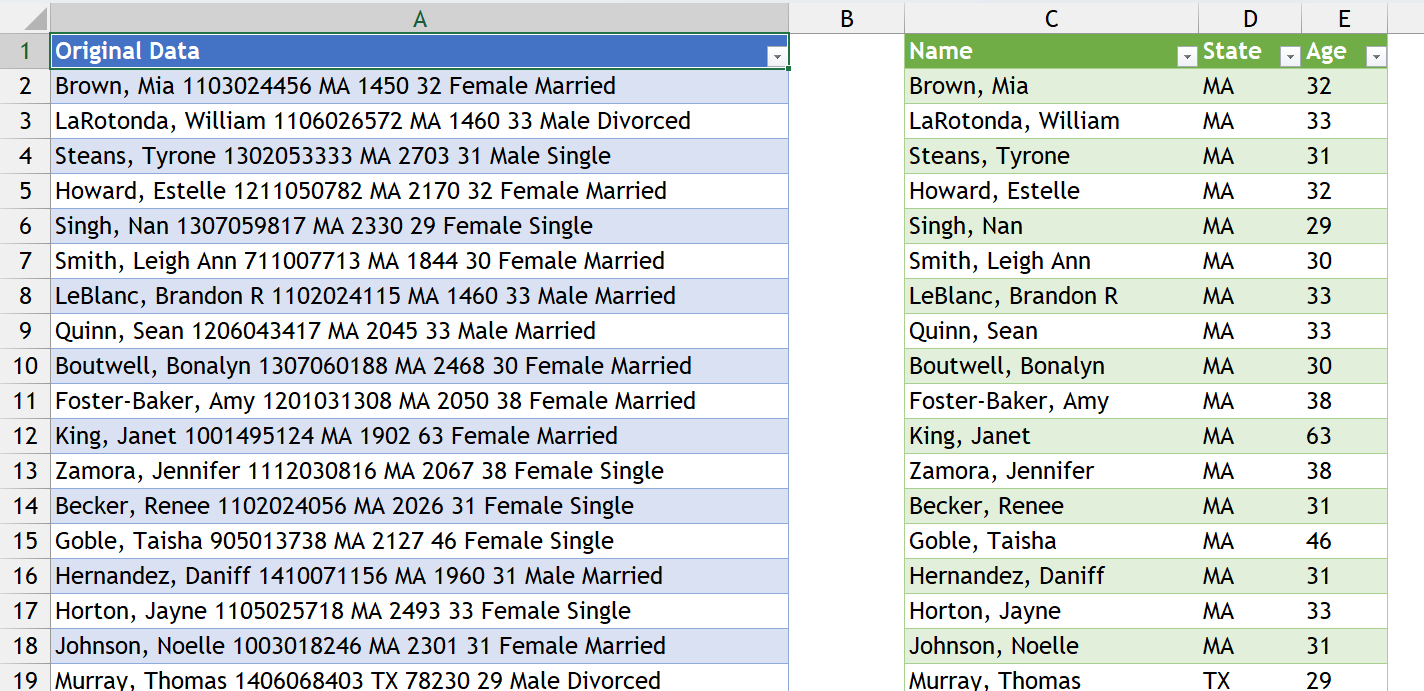Click Name cell 'Boutwell, Bonalyn'
This screenshot has width=1424, height=691.
1051,366
